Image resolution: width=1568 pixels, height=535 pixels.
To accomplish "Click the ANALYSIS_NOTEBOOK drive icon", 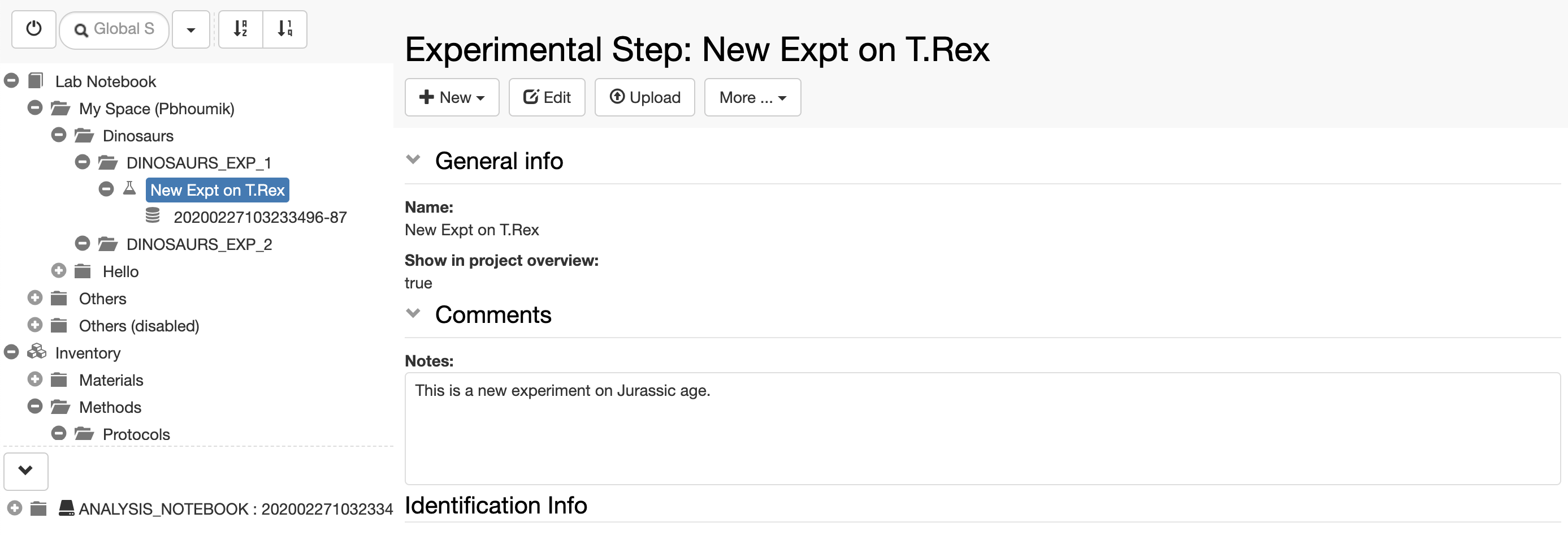I will (67, 508).
